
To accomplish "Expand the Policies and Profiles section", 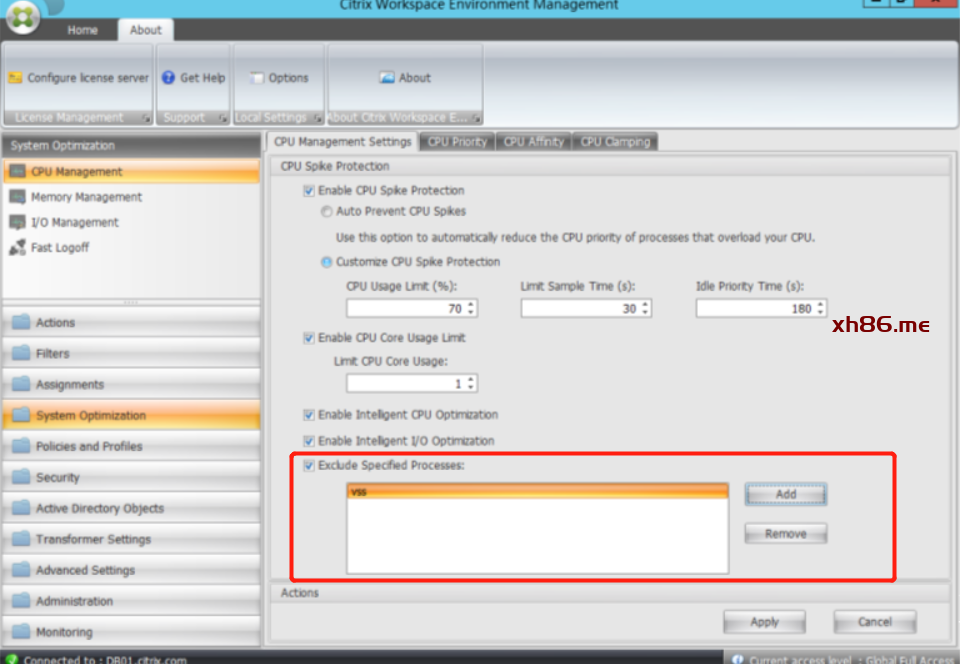I will [89, 446].
